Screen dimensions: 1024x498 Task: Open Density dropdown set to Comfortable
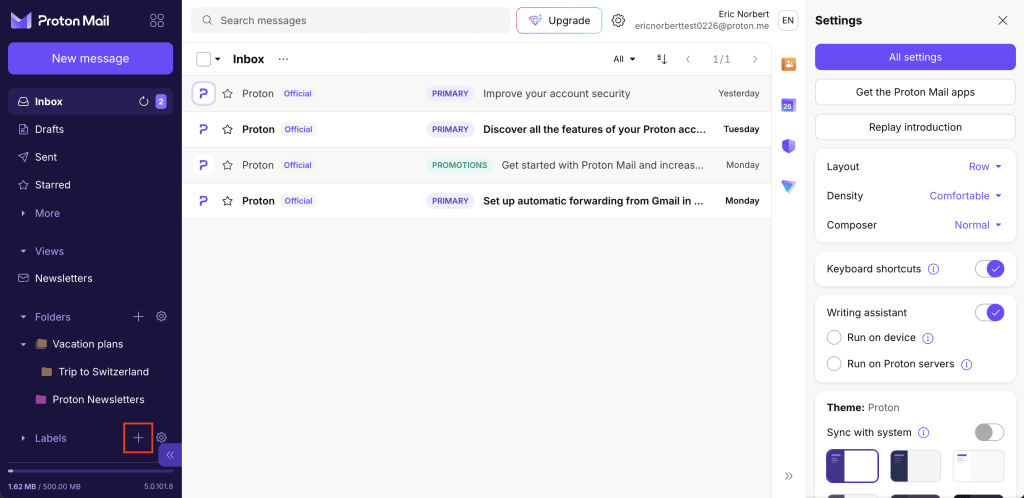(965, 196)
